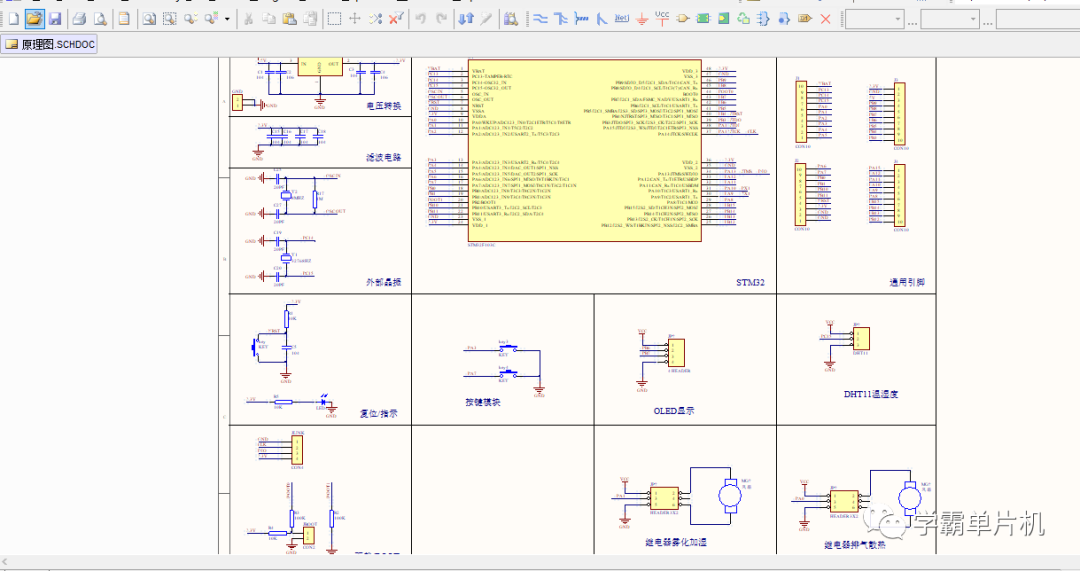
Task: Place a harness entry icon
Action: [784, 19]
